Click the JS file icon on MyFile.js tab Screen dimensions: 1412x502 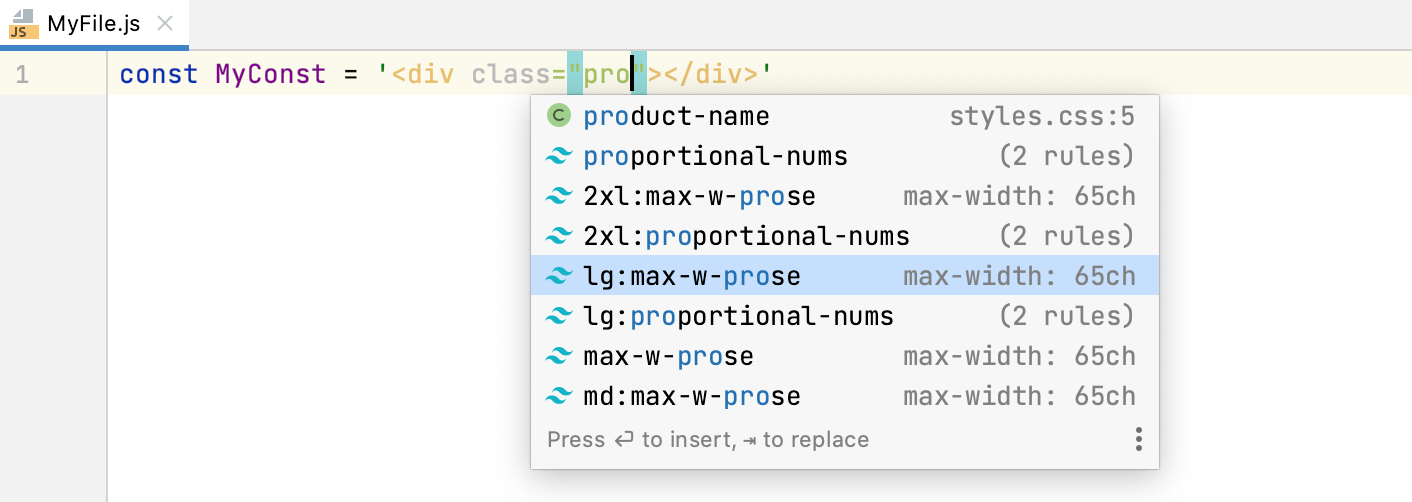23,24
